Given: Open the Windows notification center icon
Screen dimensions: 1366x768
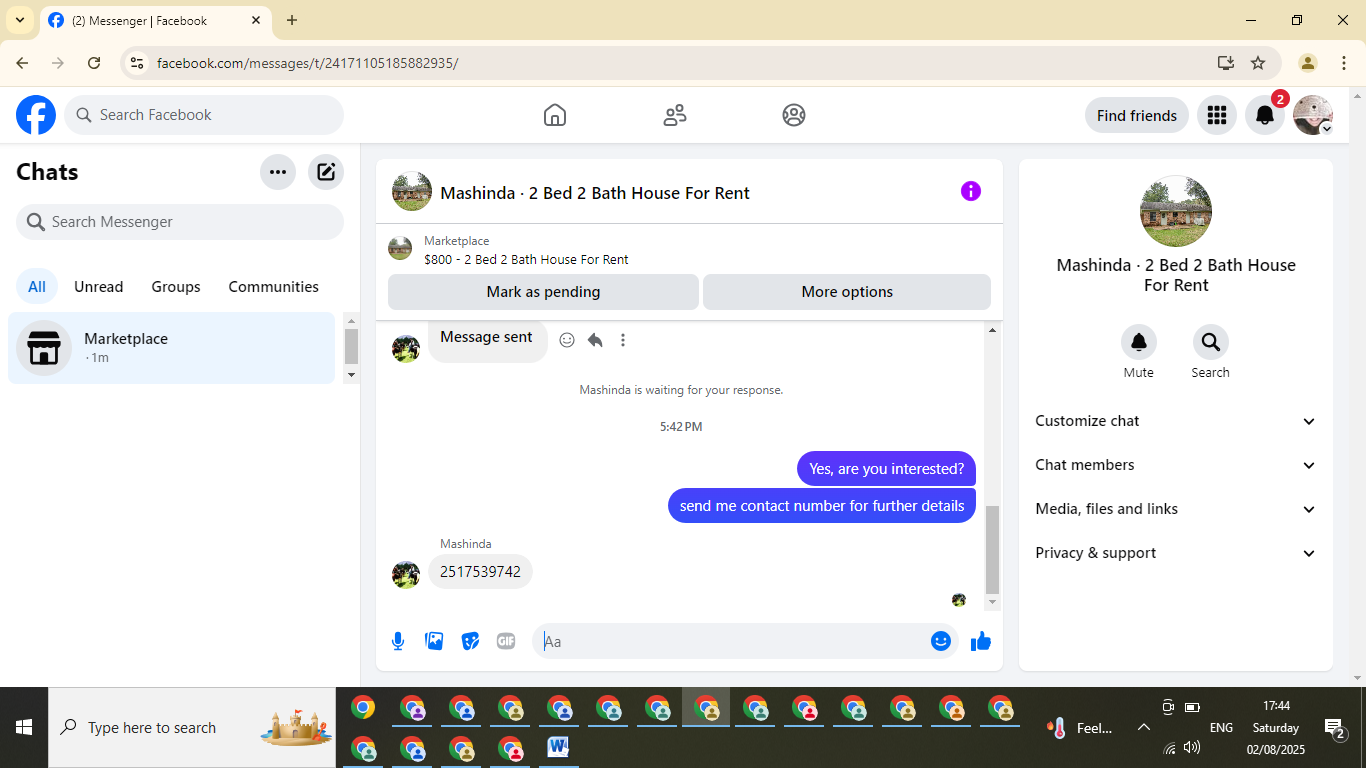Looking at the screenshot, I should (1334, 729).
